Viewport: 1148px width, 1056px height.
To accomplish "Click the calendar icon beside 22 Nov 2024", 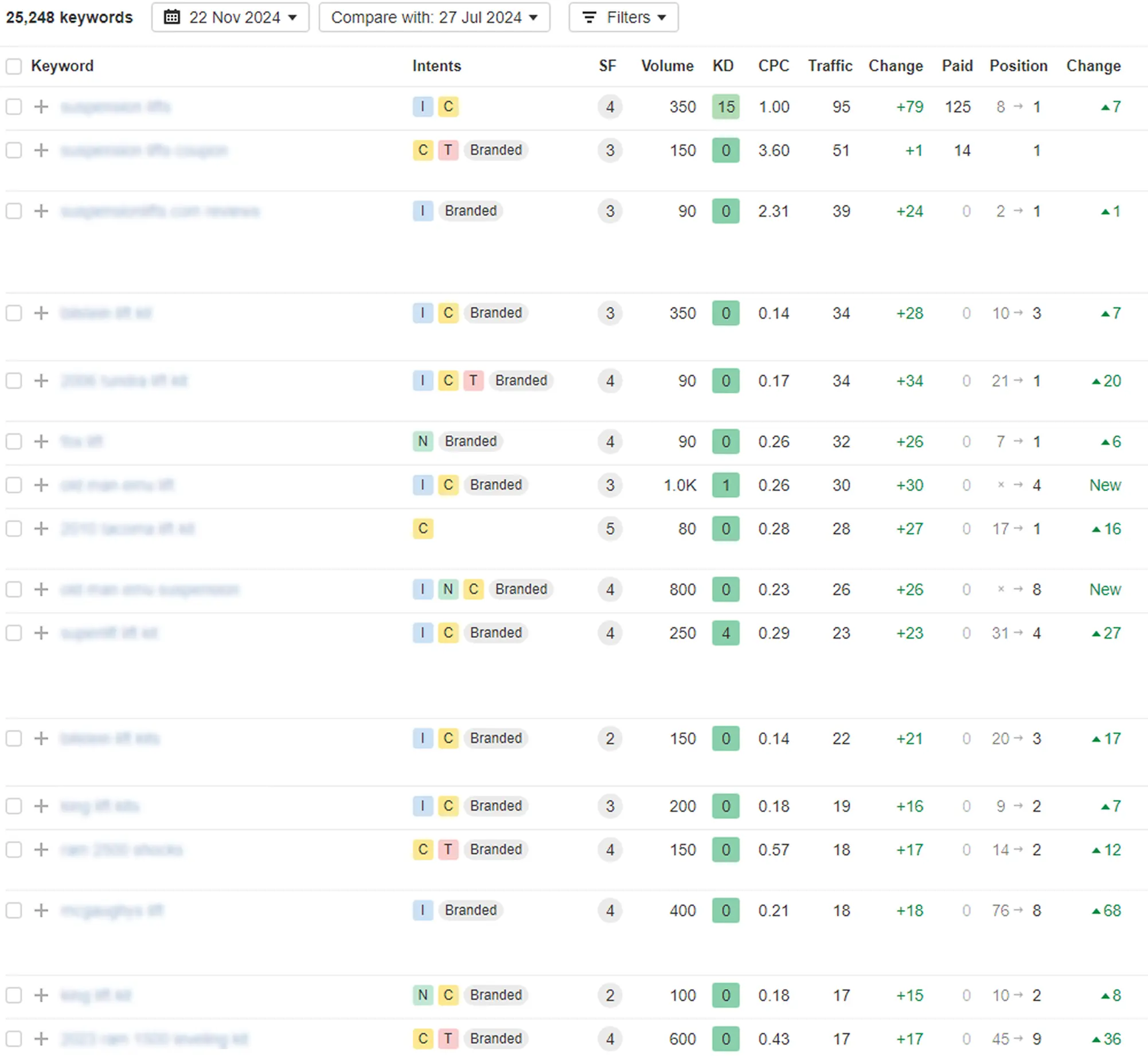I will (x=171, y=17).
